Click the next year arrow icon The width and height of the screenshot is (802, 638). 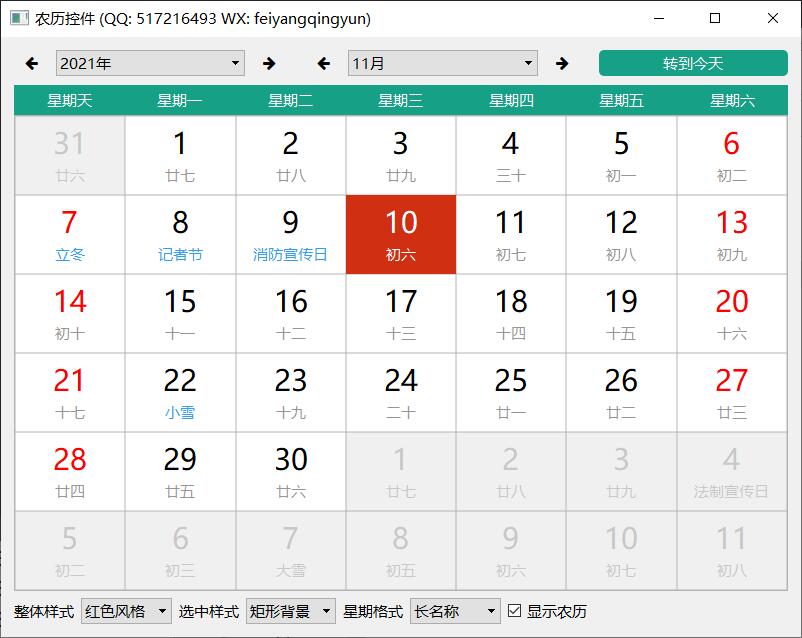point(269,64)
